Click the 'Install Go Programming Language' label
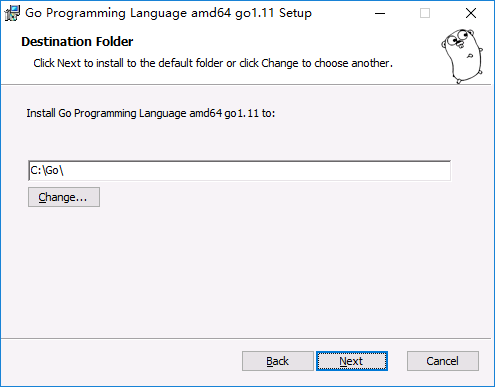Screen dimensions: 495x387 coord(151,113)
